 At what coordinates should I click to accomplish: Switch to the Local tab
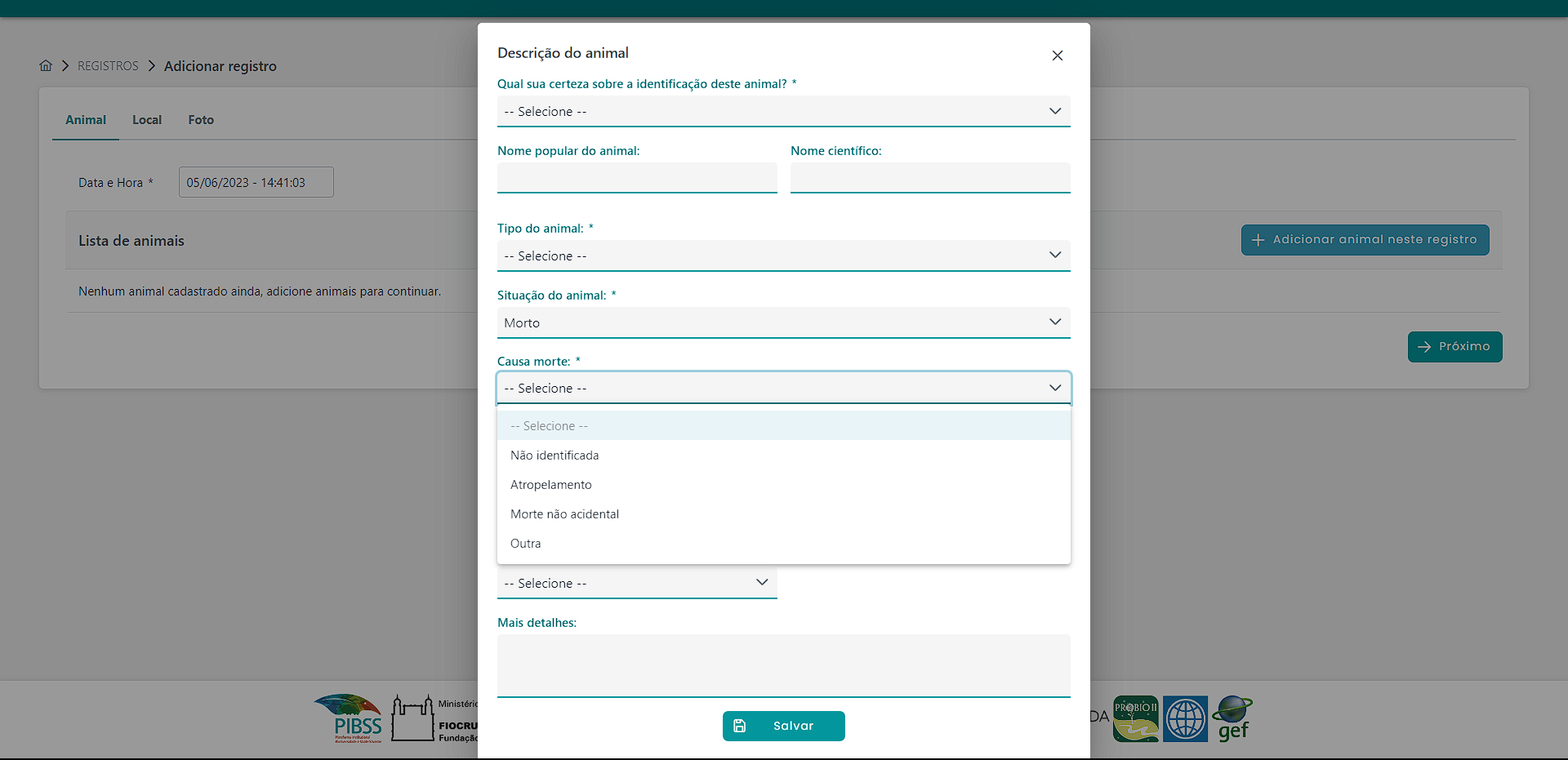coord(147,120)
